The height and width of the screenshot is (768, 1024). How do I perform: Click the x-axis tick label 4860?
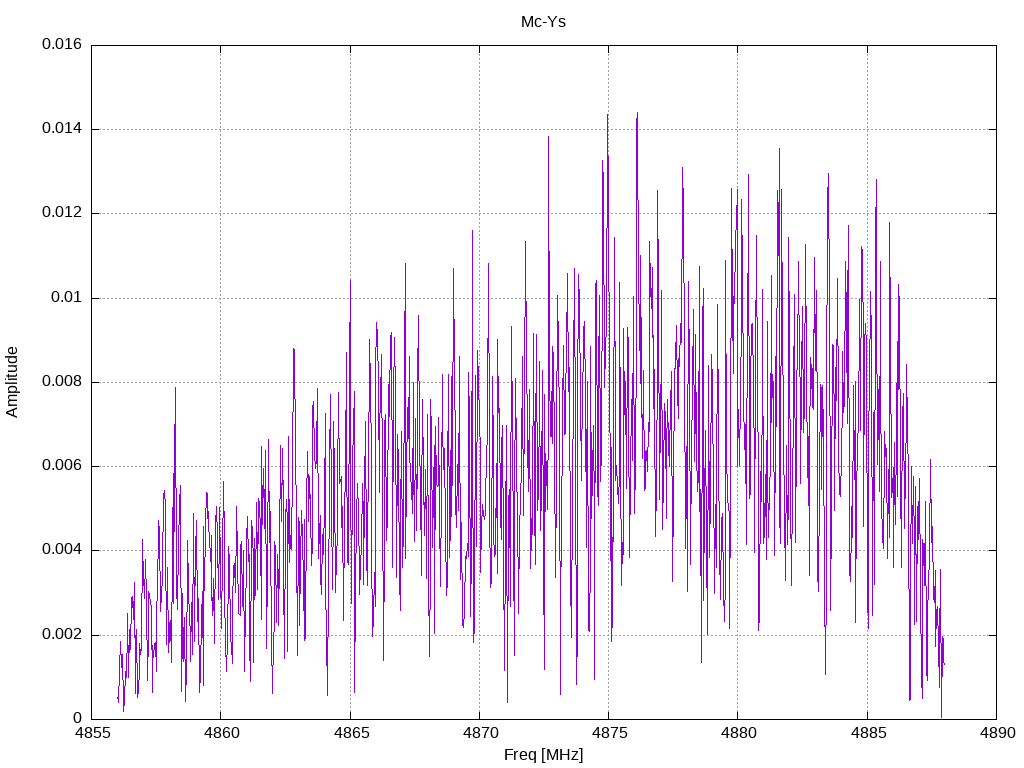pyautogui.click(x=221, y=733)
